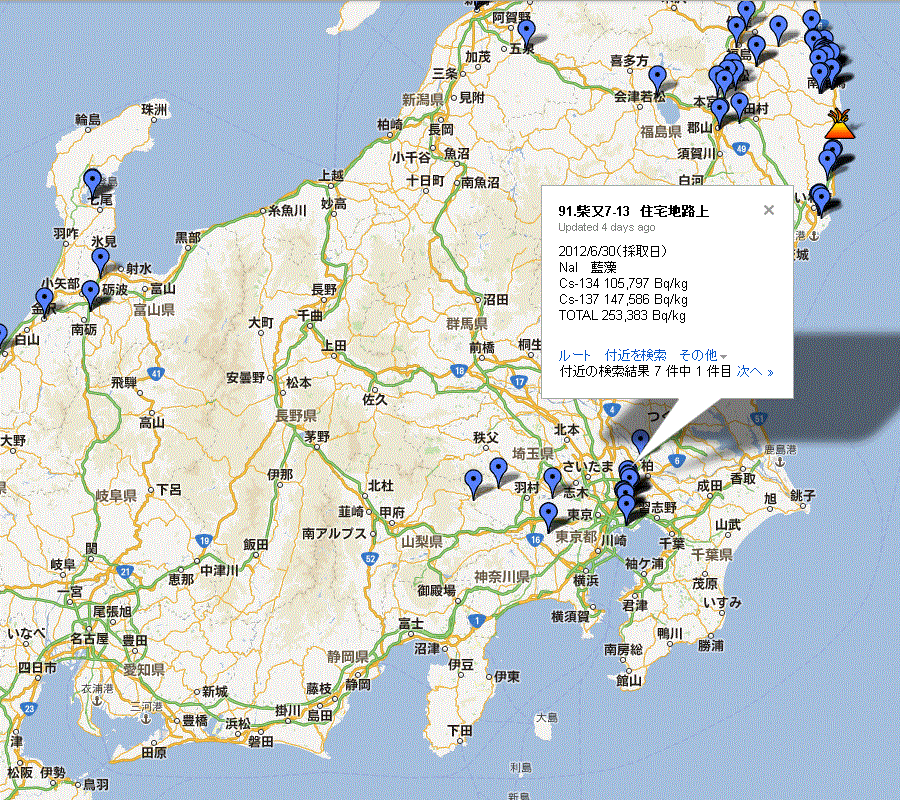Image resolution: width=900 pixels, height=800 pixels.
Task: Click the volcano icon on the east coast
Action: tap(840, 124)
